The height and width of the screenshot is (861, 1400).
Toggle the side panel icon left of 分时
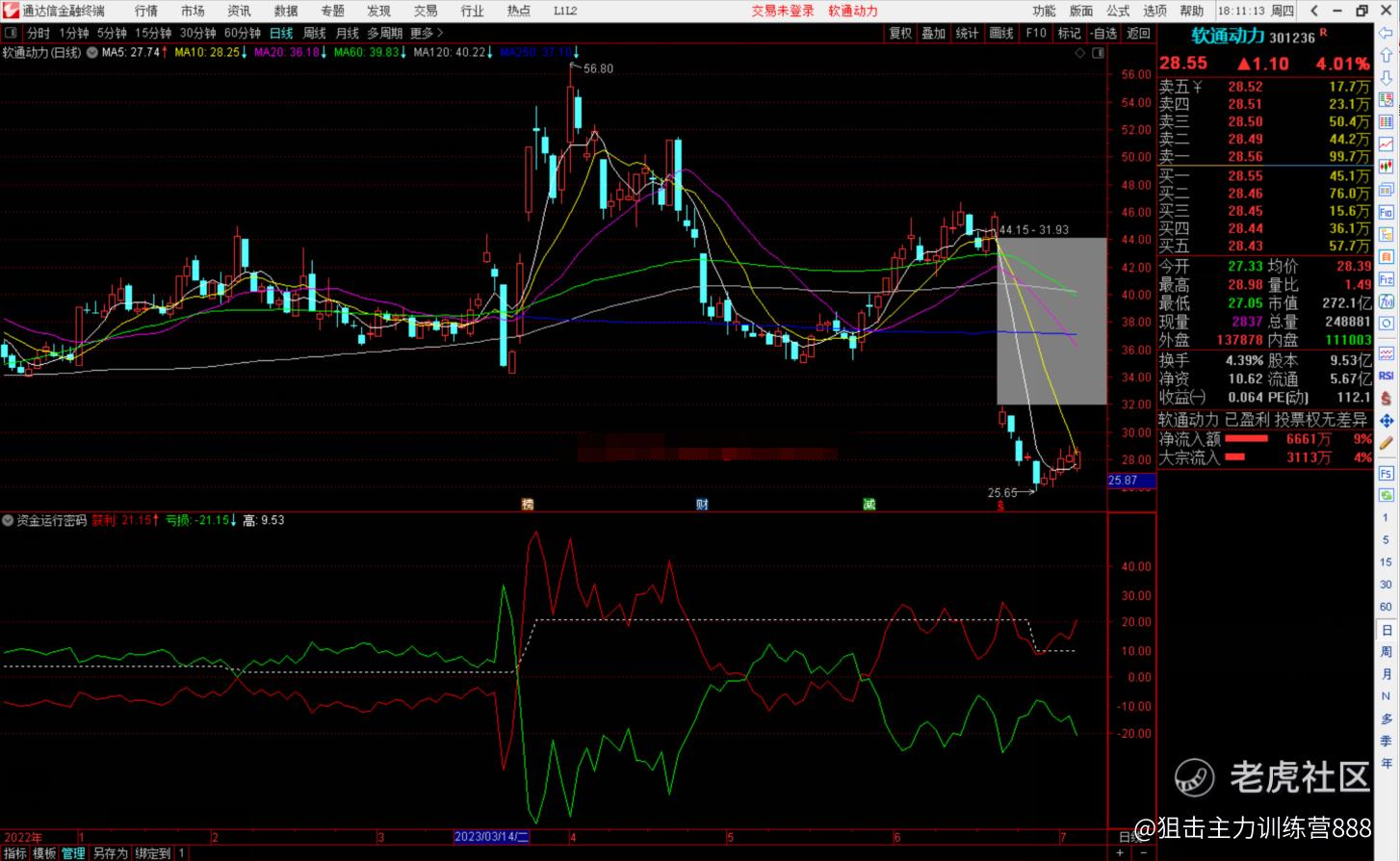tap(11, 33)
